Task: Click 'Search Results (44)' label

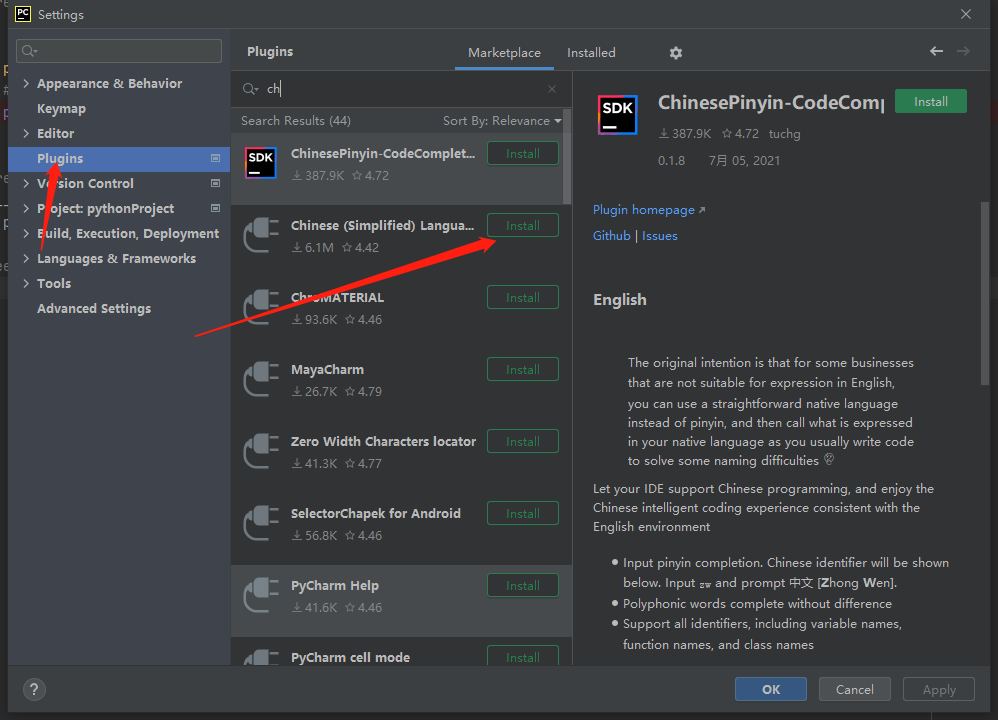Action: pos(295,121)
